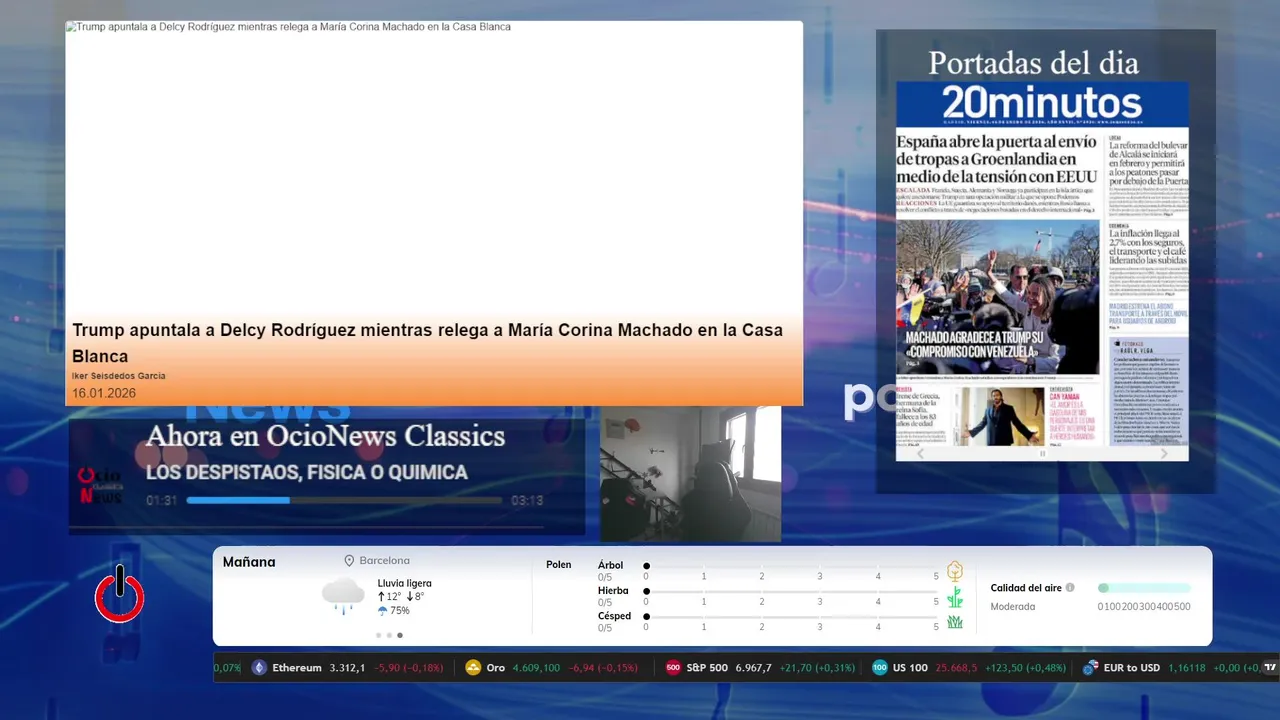
Task: Click the umbrella precipitation icon
Action: pyautogui.click(x=382, y=610)
